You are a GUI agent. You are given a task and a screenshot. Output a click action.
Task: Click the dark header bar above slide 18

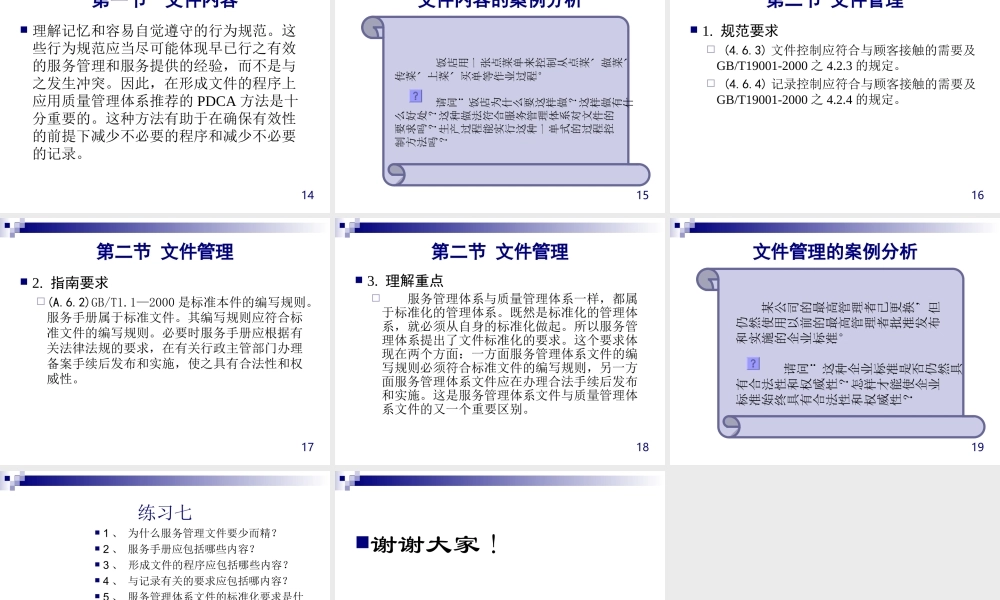click(500, 228)
